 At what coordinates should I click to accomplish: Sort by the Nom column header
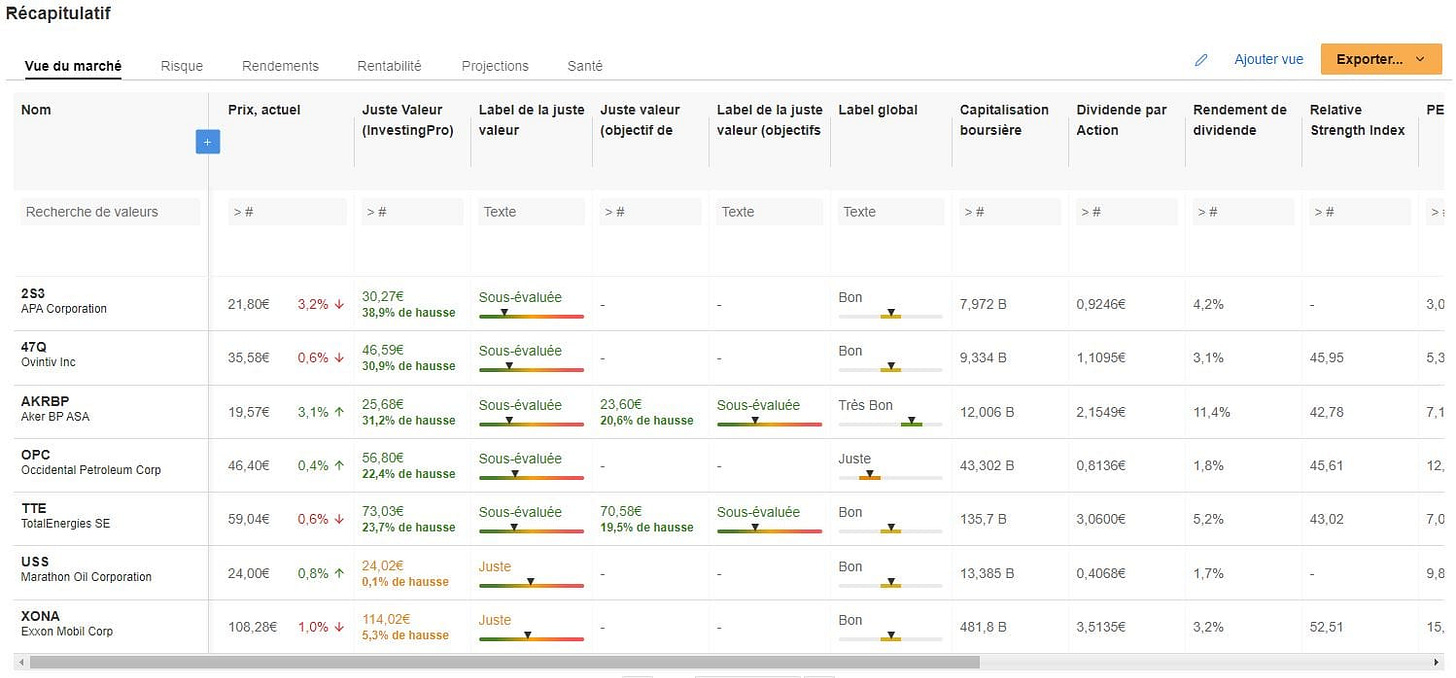(x=36, y=110)
